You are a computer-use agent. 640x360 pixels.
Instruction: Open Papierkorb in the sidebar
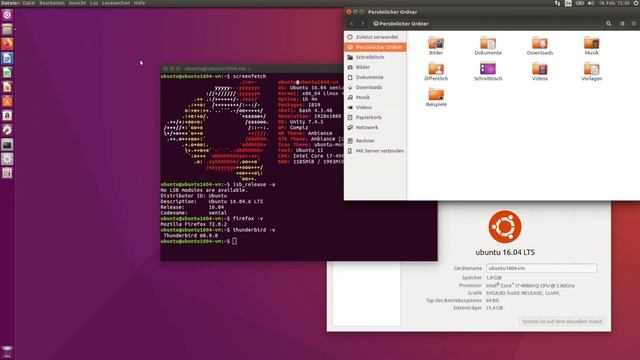coord(375,117)
